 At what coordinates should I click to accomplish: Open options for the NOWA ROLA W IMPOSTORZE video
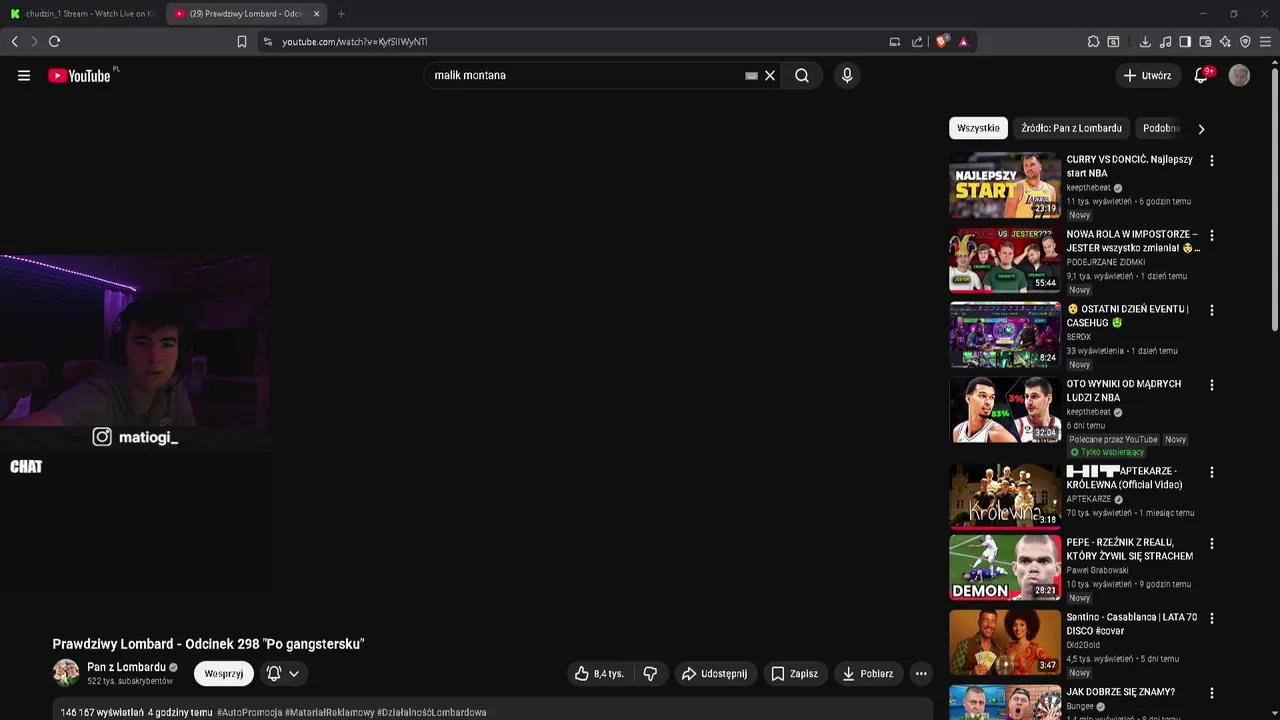(x=1212, y=235)
